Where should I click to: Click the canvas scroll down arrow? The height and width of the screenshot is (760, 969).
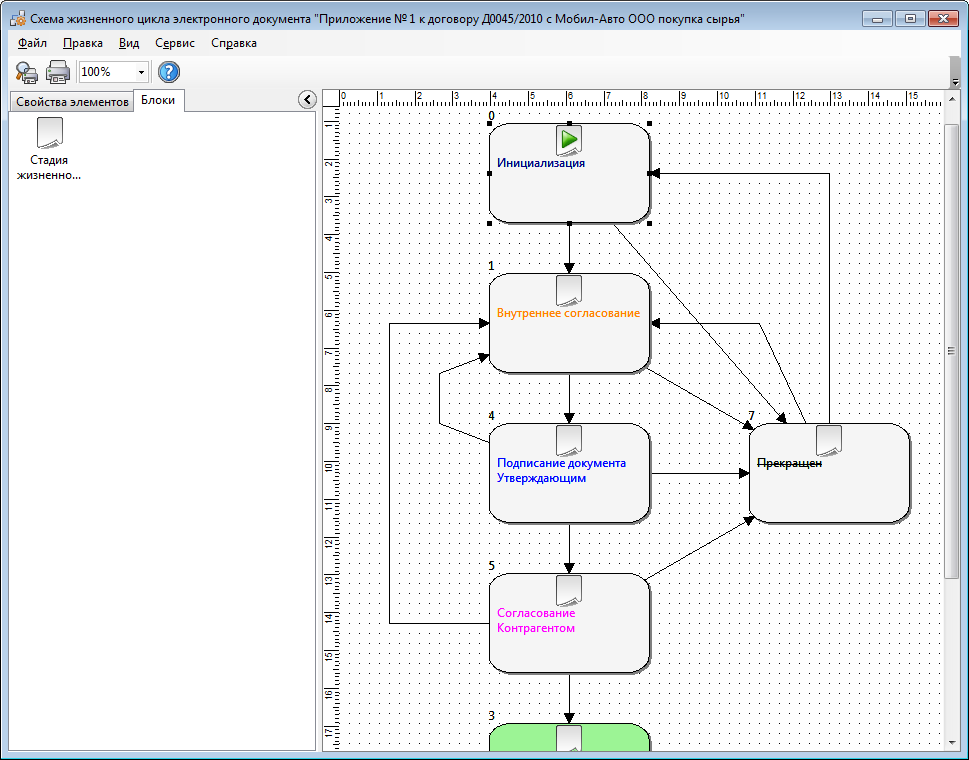pyautogui.click(x=952, y=742)
